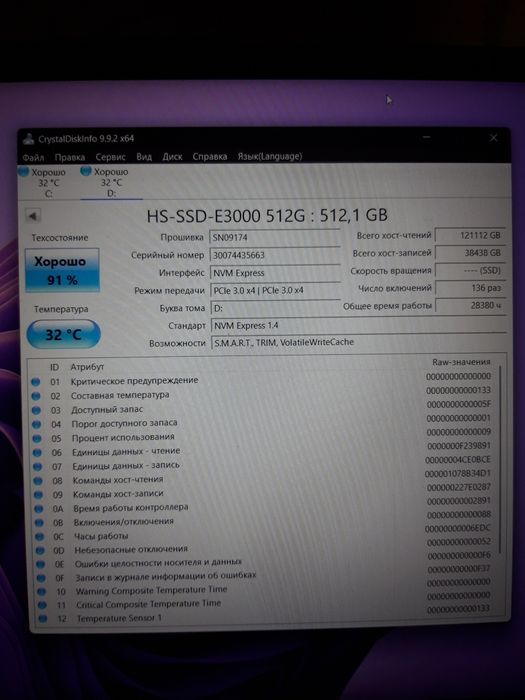The height and width of the screenshot is (700, 525).
Task: Click the Возможности field with S.M.A.R.T., TRIM
Action: [x=358, y=342]
